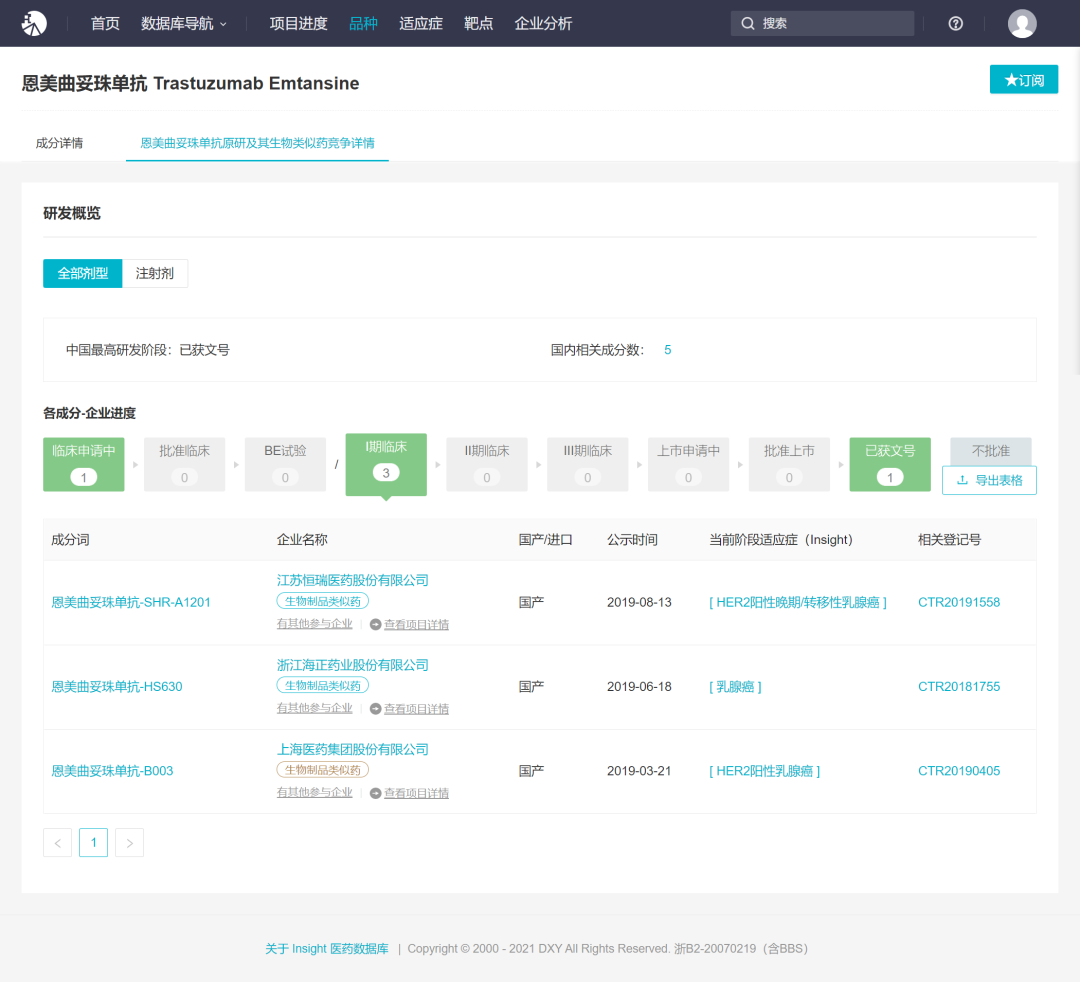1080x982 pixels.
Task: Open 国内相关成分数 value 5
Action: click(667, 350)
